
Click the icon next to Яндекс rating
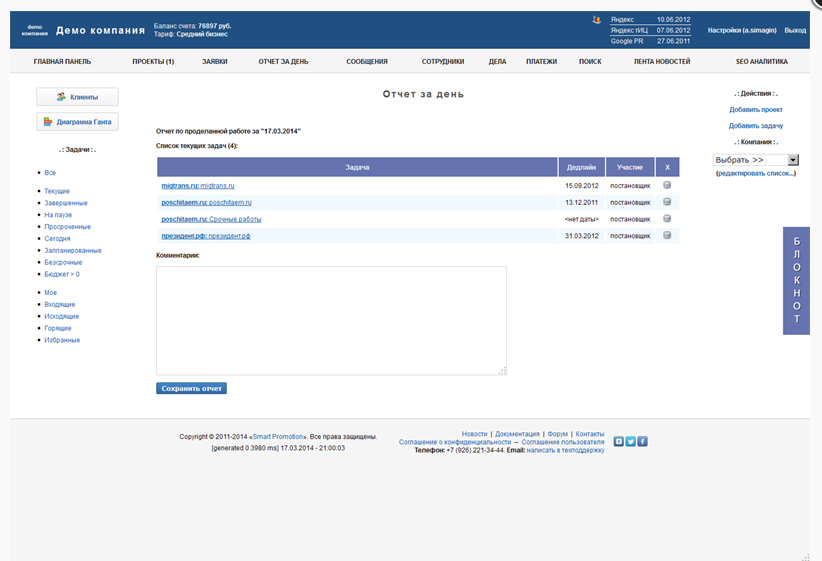pos(597,20)
